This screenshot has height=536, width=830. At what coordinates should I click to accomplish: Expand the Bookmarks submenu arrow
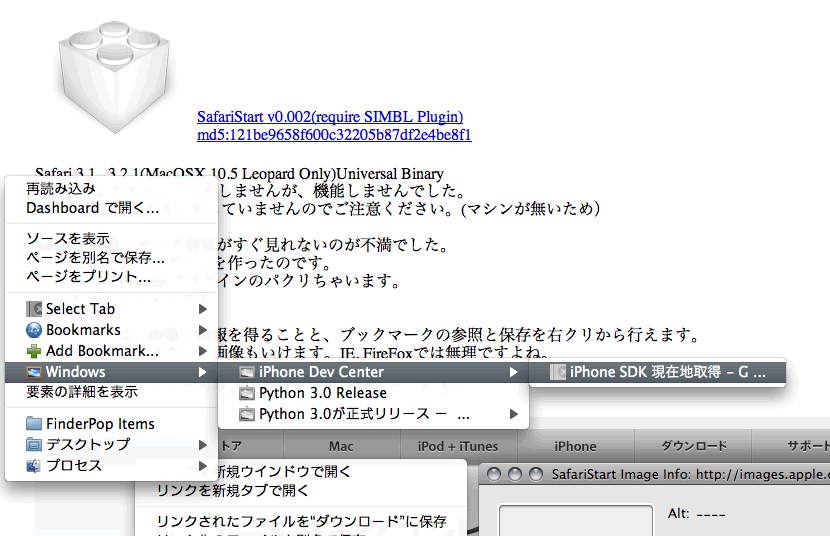203,330
